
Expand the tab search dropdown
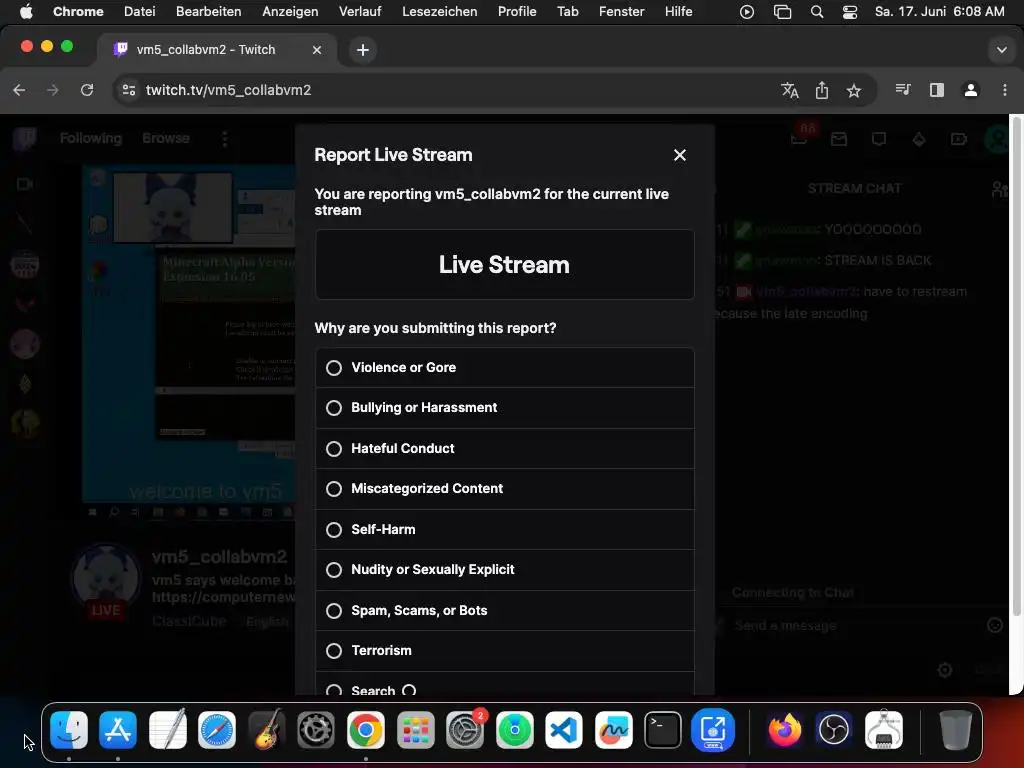pos(1001,50)
